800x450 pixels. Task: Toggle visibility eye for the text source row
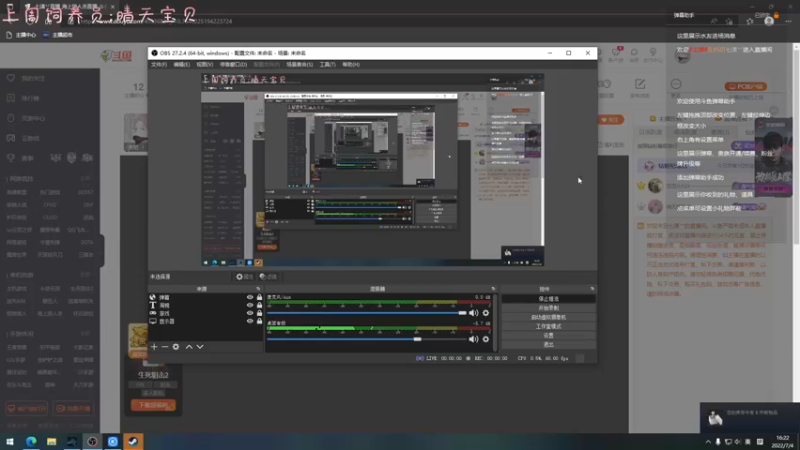point(250,305)
